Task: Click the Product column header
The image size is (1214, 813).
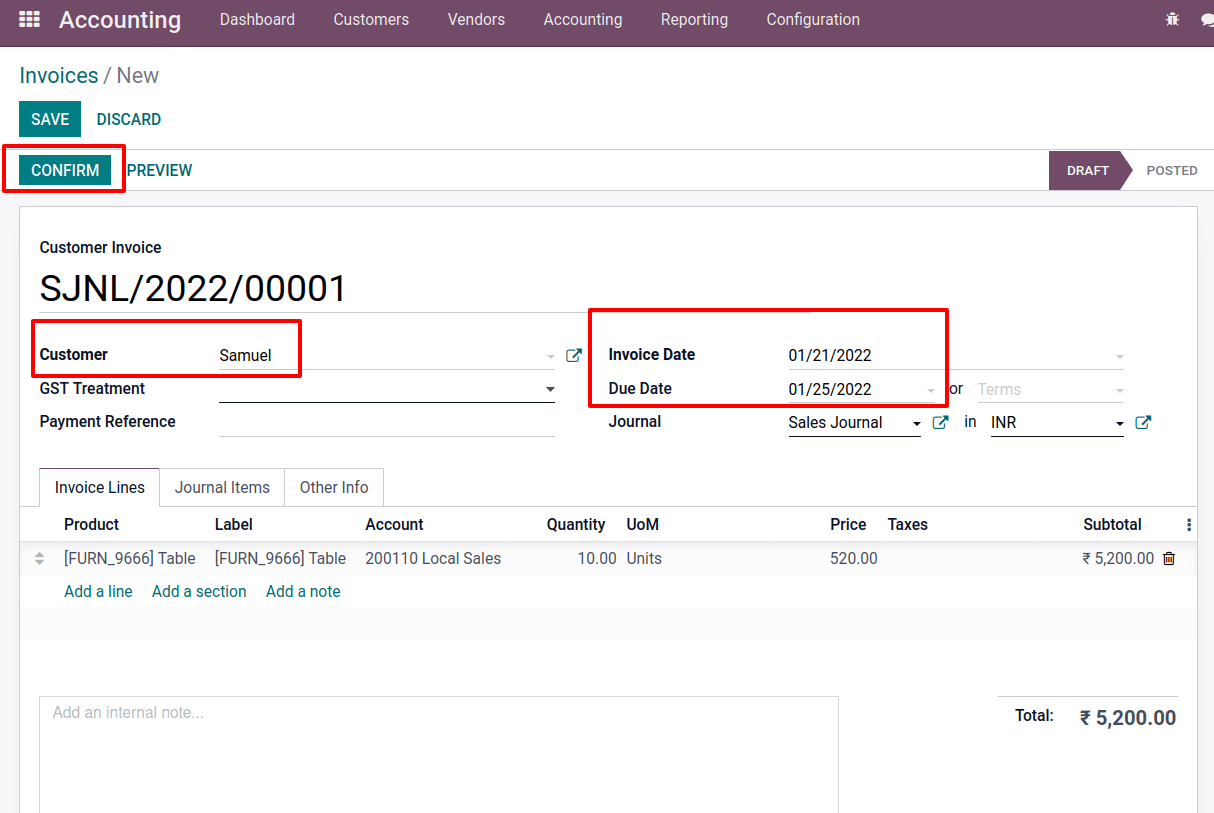Action: (91, 525)
